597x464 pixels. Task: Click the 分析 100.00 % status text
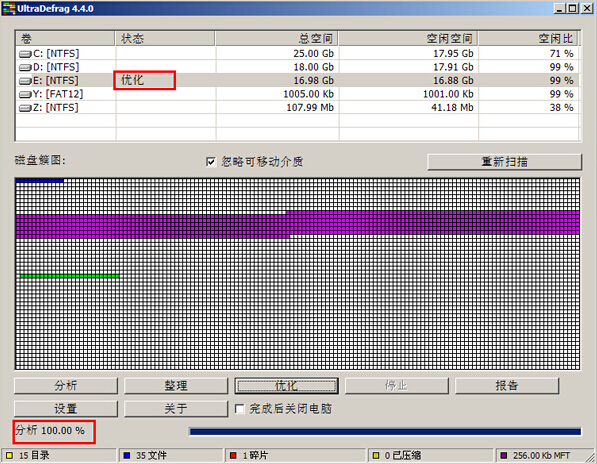tap(50, 431)
